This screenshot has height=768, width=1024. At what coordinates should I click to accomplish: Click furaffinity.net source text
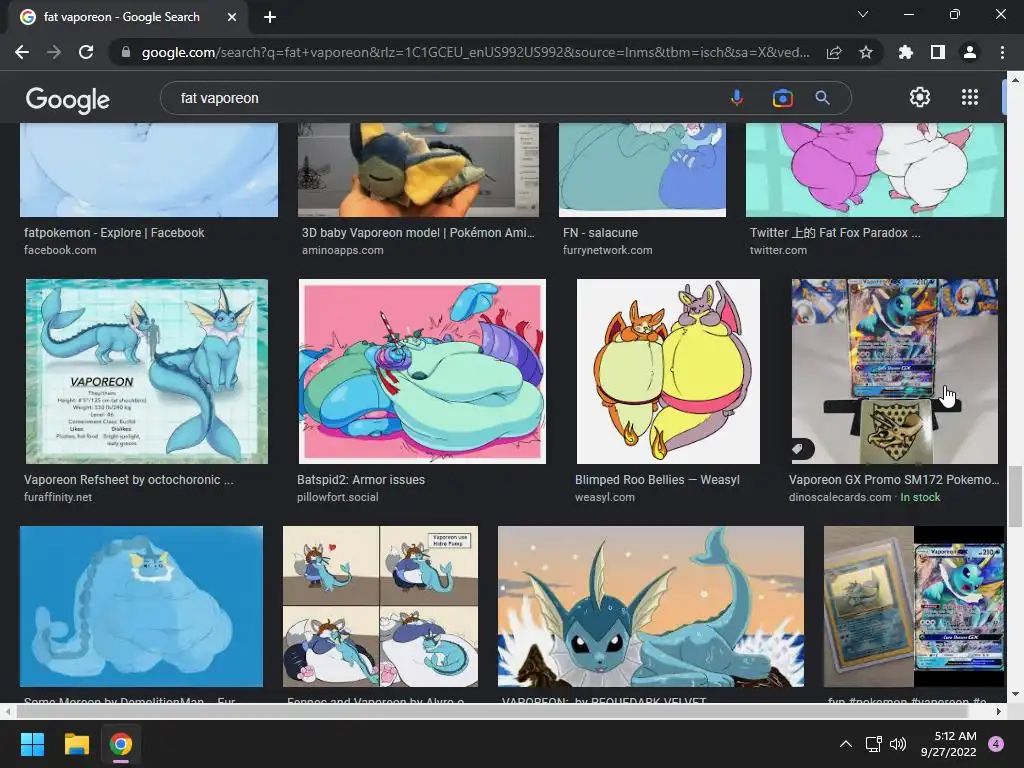pos(57,497)
